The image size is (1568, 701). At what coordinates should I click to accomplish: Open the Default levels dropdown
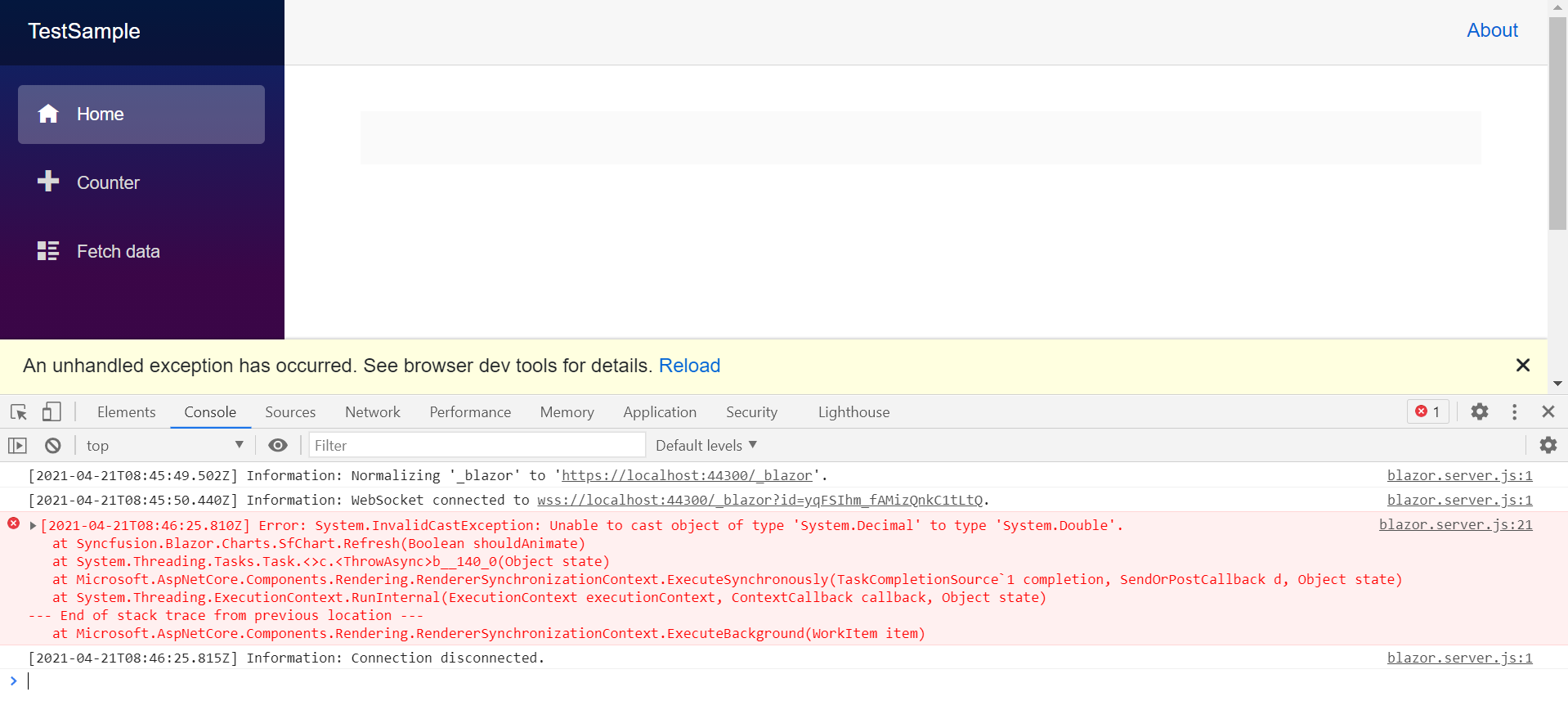coord(706,446)
